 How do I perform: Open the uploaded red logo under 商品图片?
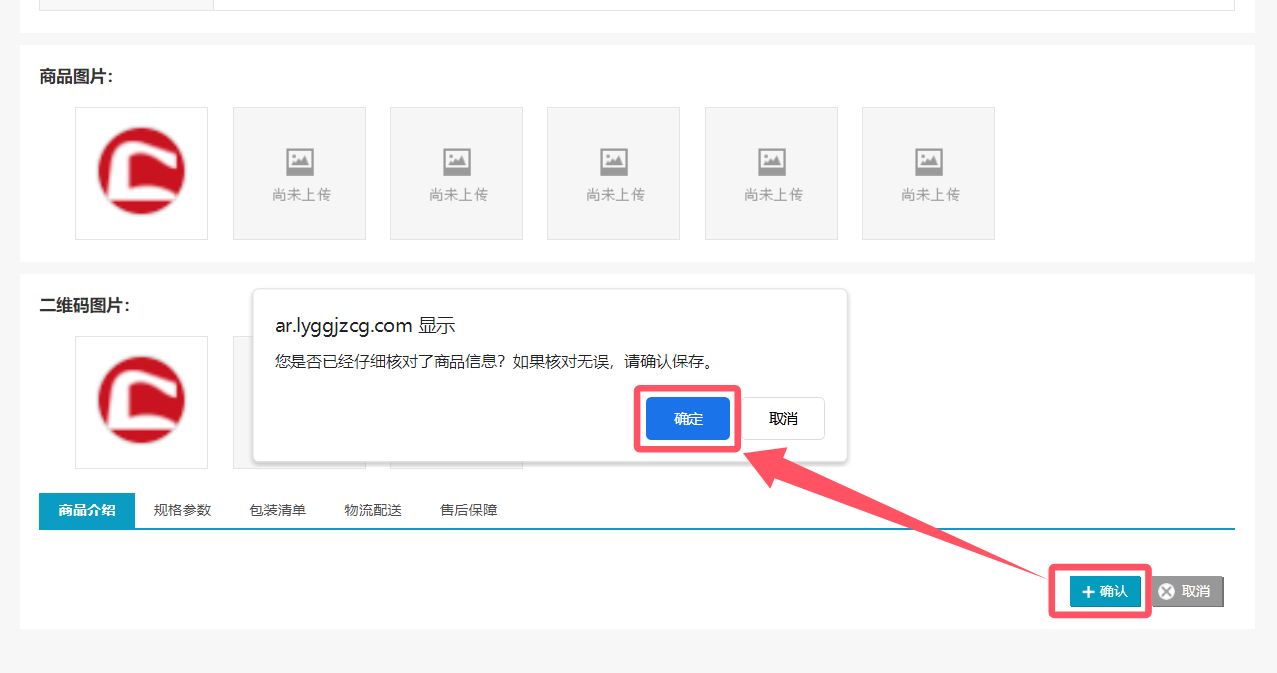click(x=141, y=172)
